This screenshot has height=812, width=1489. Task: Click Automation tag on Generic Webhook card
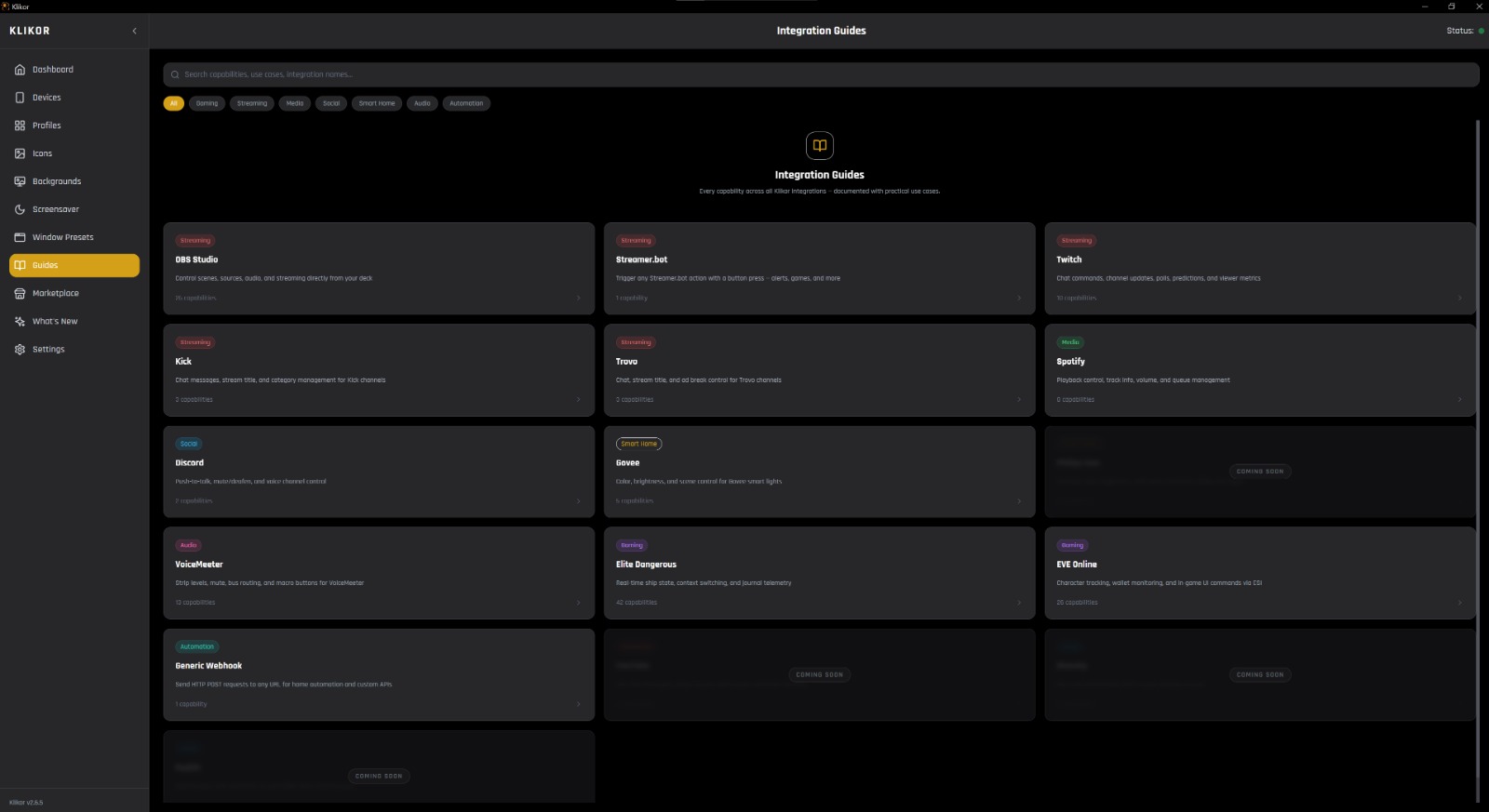pyautogui.click(x=197, y=646)
